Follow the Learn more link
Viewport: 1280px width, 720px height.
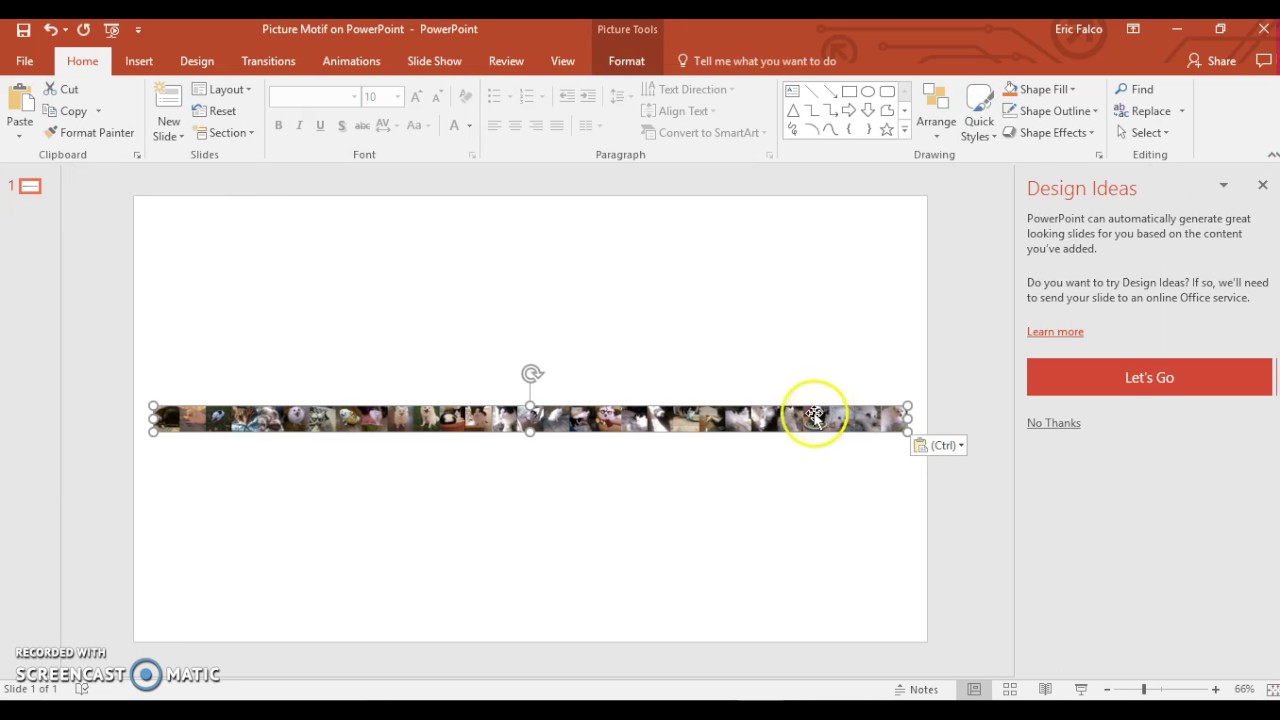1055,332
